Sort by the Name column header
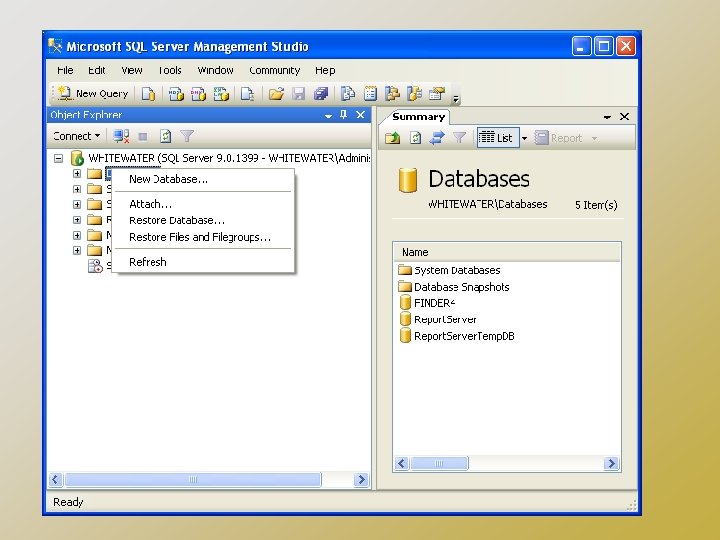 pos(506,252)
